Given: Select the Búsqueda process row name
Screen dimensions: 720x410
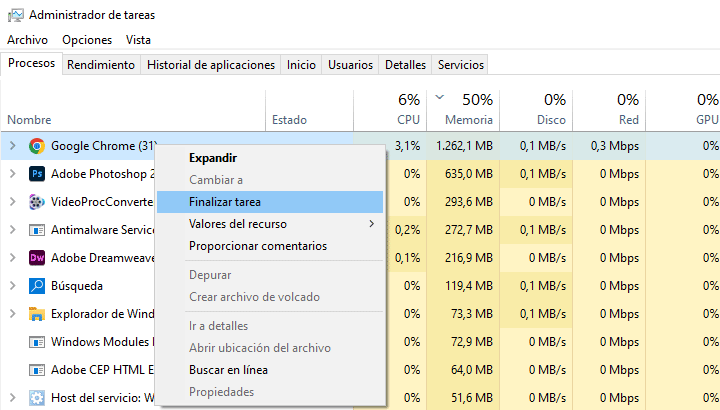Looking at the screenshot, I should [x=77, y=286].
